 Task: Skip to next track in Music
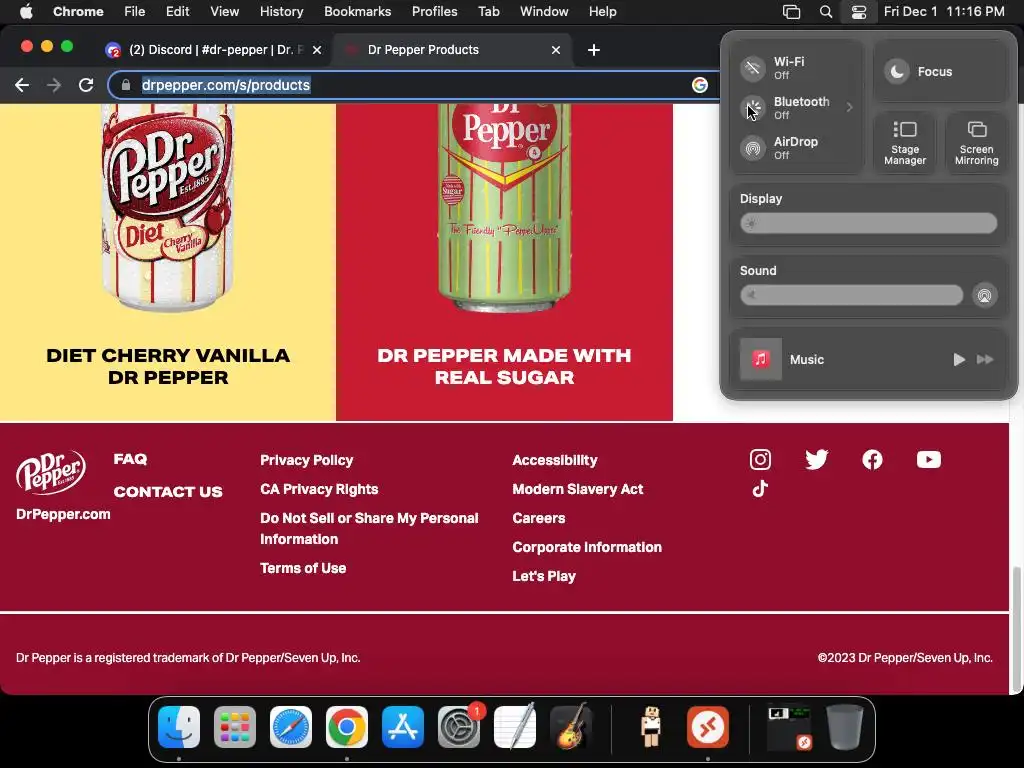(985, 359)
